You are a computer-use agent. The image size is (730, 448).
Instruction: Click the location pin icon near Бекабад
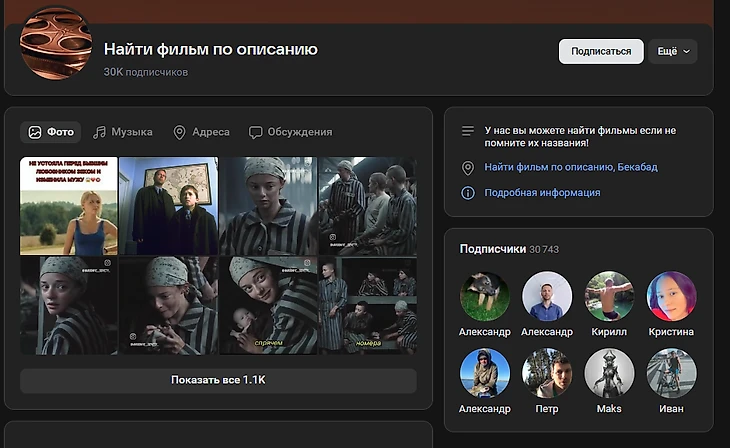467,168
